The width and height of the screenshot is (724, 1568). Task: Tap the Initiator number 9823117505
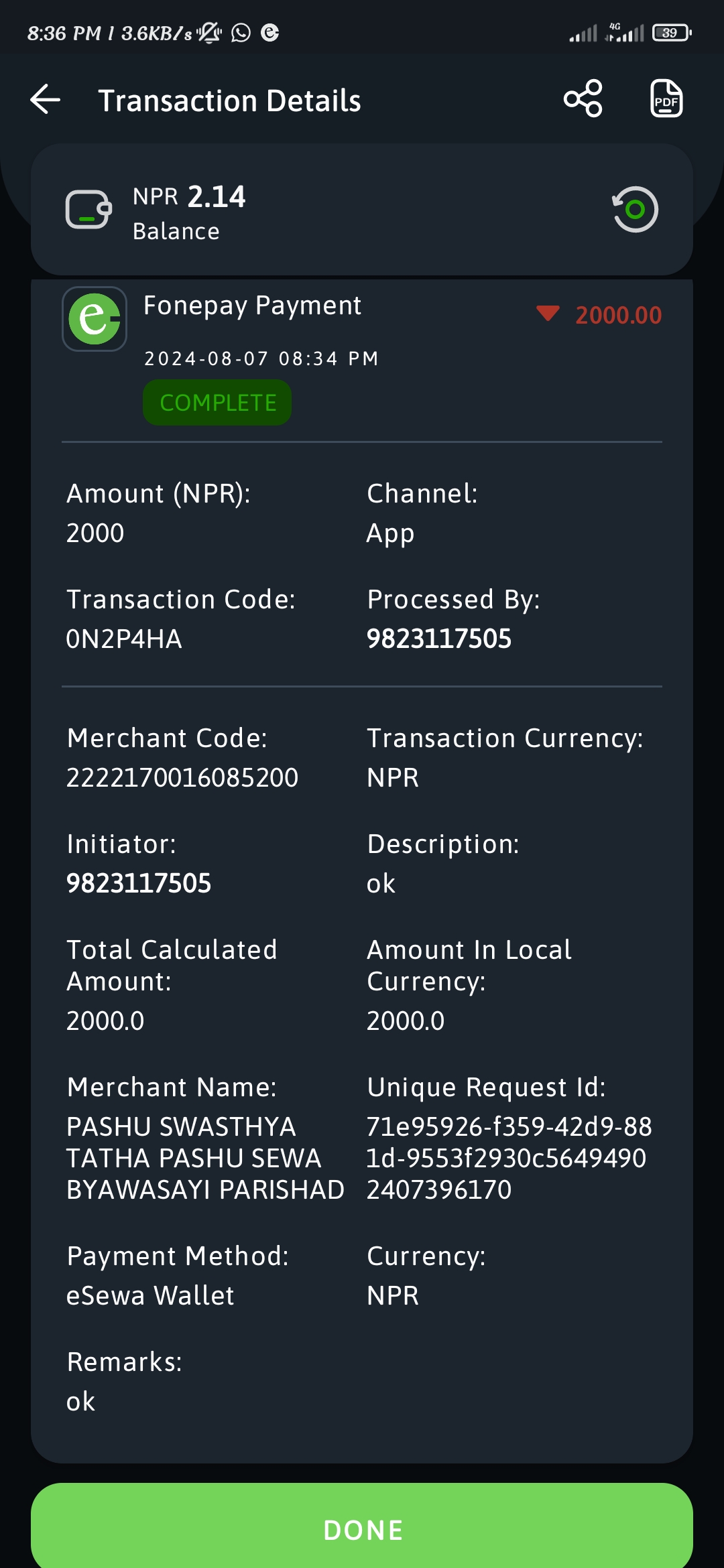point(139,884)
